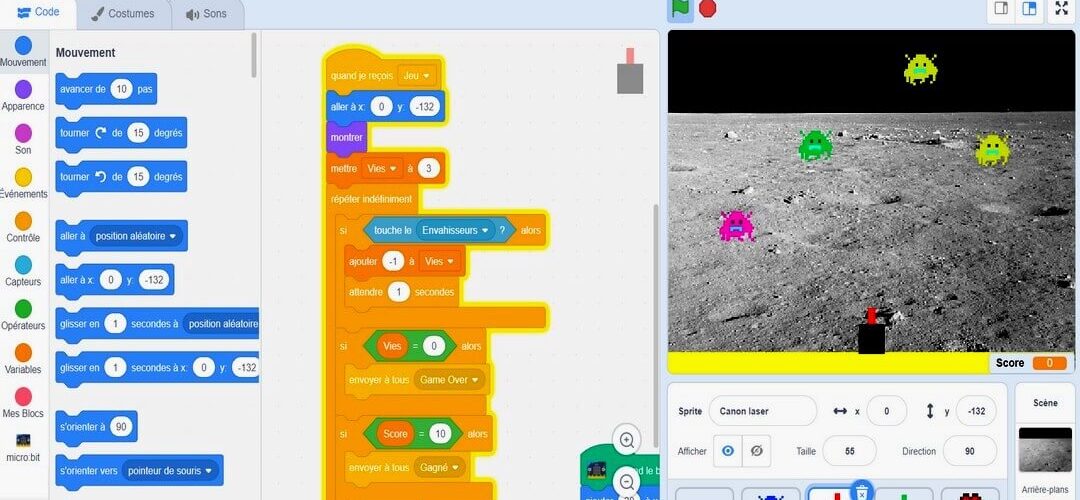Click the 'aller à x: 0 y: -132' palette block
The image size is (1080, 500).
(x=114, y=280)
